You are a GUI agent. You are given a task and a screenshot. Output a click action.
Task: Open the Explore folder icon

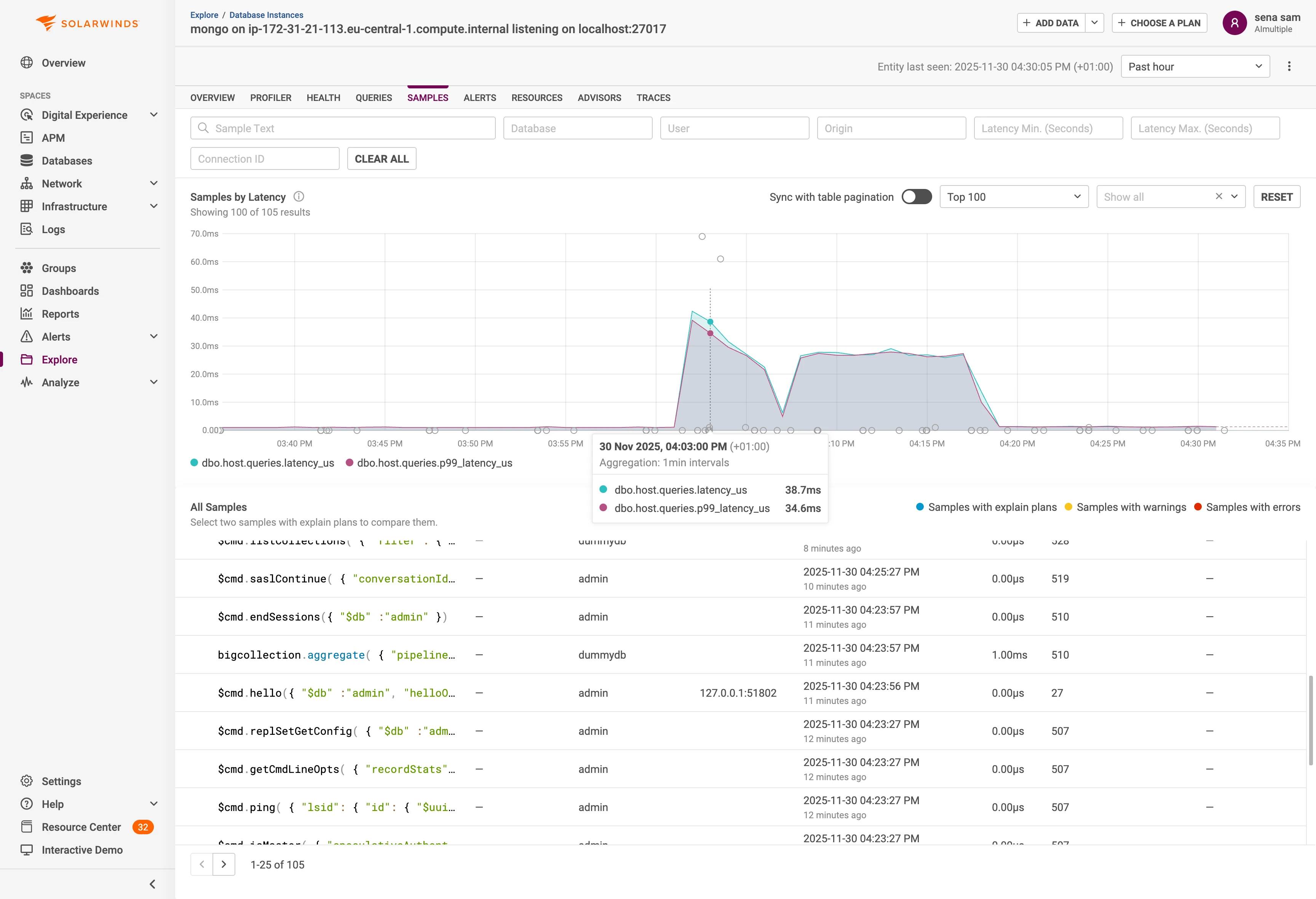[27, 359]
